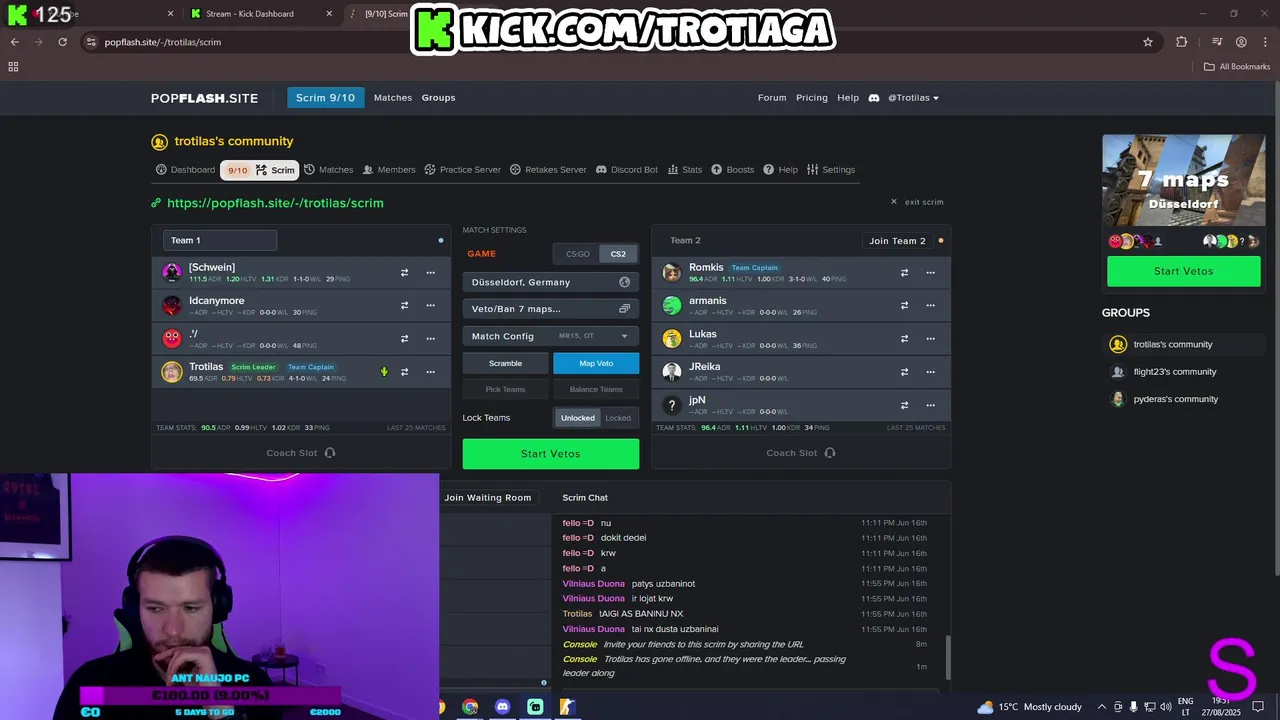Viewport: 1280px width, 720px height.
Task: Open the Practice Server tab
Action: 462,170
